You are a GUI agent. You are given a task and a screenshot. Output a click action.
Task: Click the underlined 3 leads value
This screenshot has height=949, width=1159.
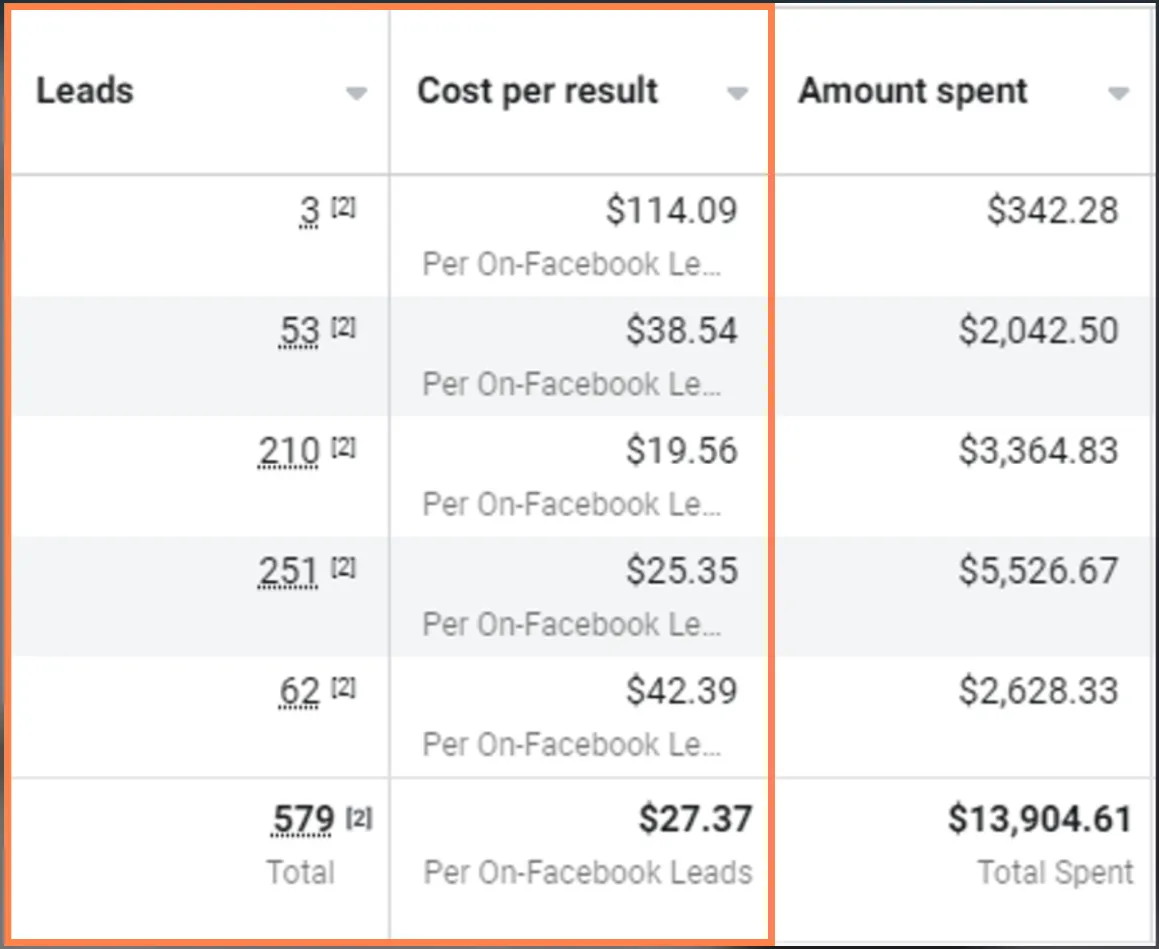310,211
